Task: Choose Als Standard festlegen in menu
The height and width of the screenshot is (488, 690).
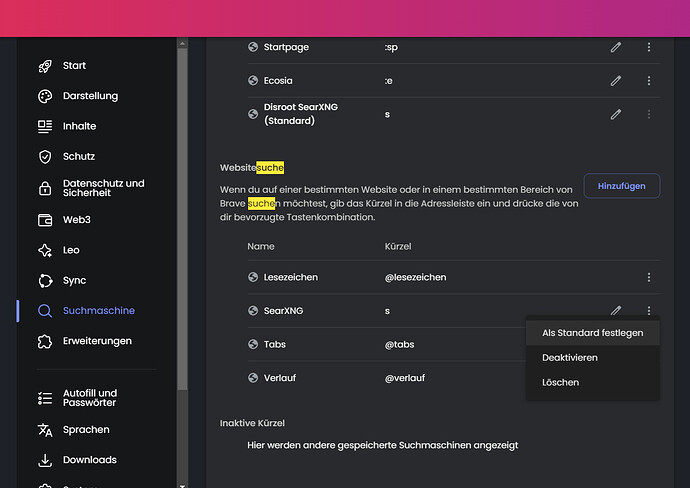Action: pos(592,333)
